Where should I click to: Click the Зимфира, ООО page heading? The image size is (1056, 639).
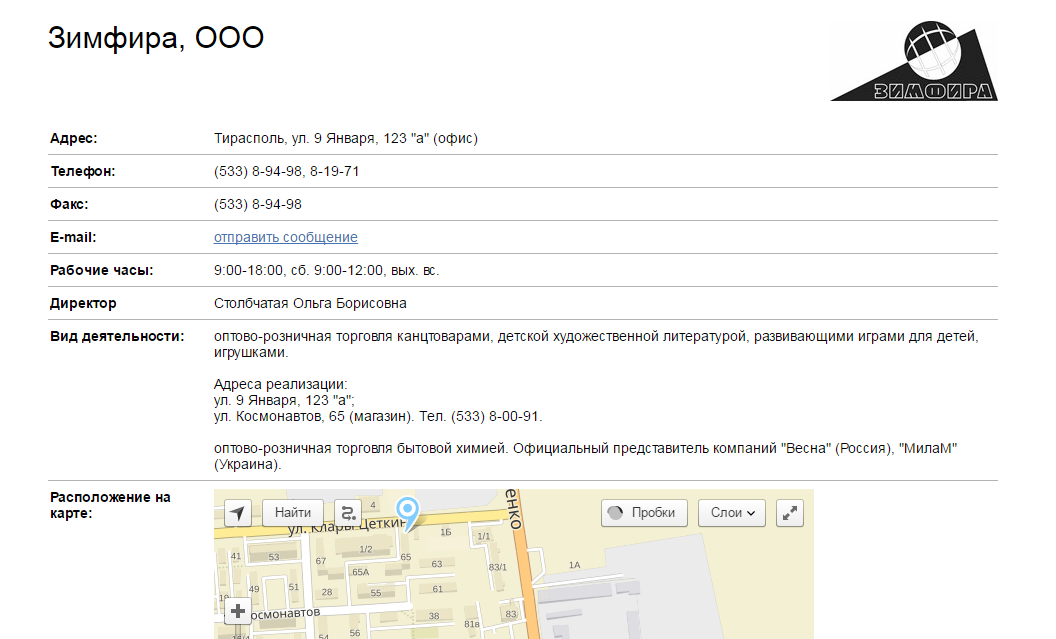[x=155, y=38]
